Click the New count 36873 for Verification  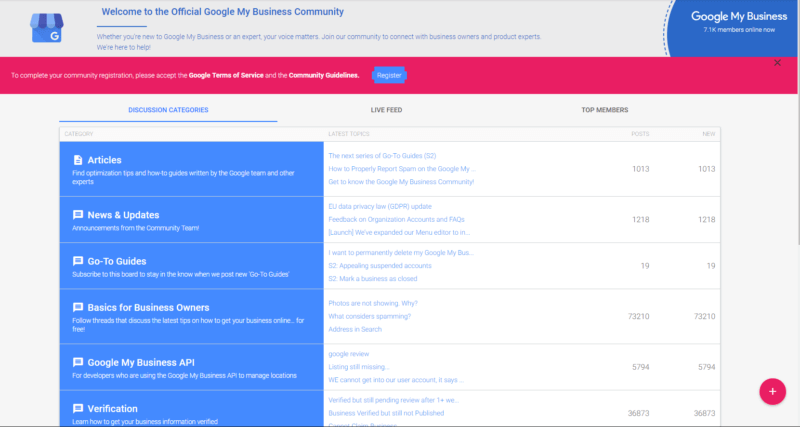[x=705, y=413]
